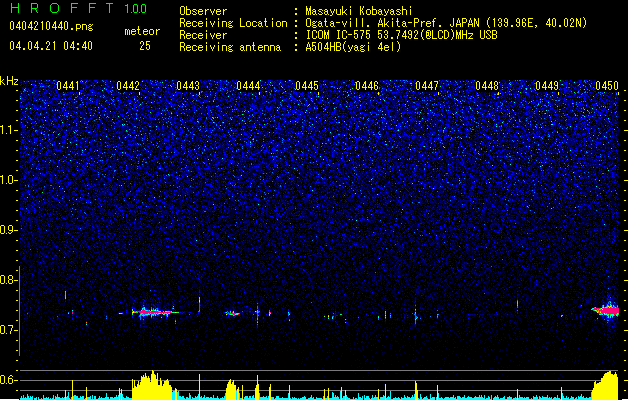Click the 'Observer' field label
The image size is (629, 400).
[203, 11]
